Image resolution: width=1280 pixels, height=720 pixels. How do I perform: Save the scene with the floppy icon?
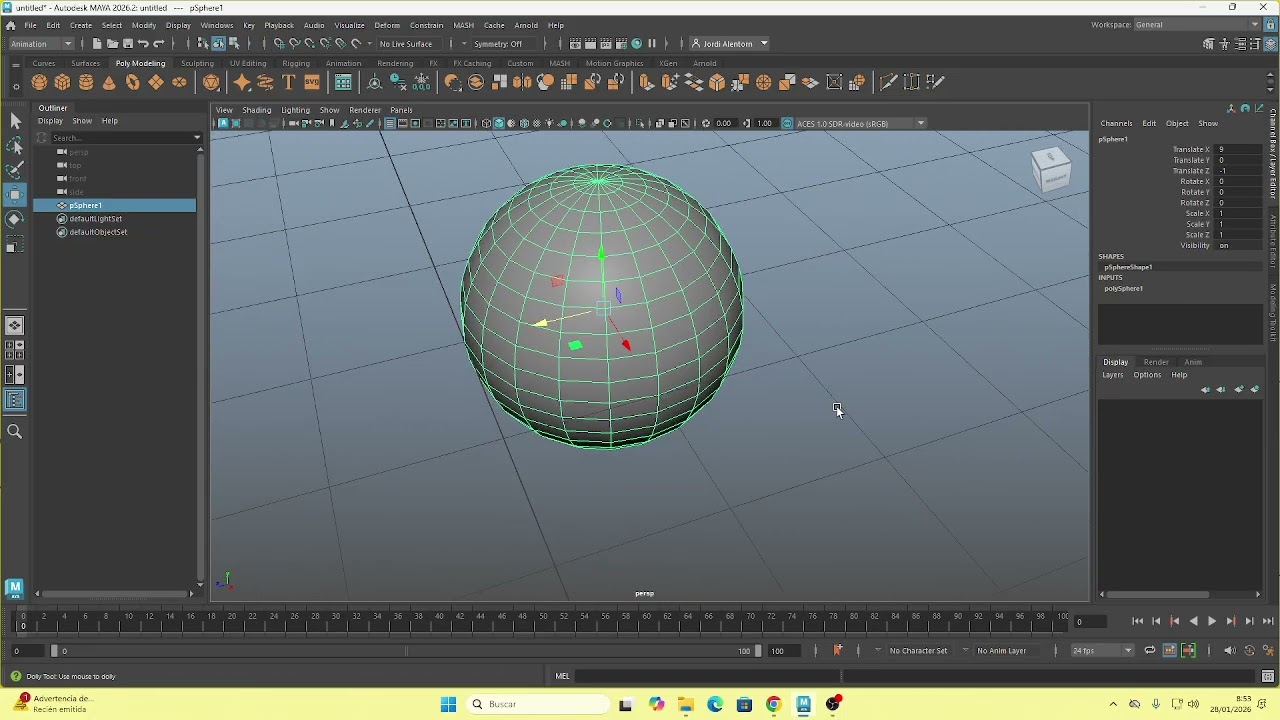pos(127,44)
